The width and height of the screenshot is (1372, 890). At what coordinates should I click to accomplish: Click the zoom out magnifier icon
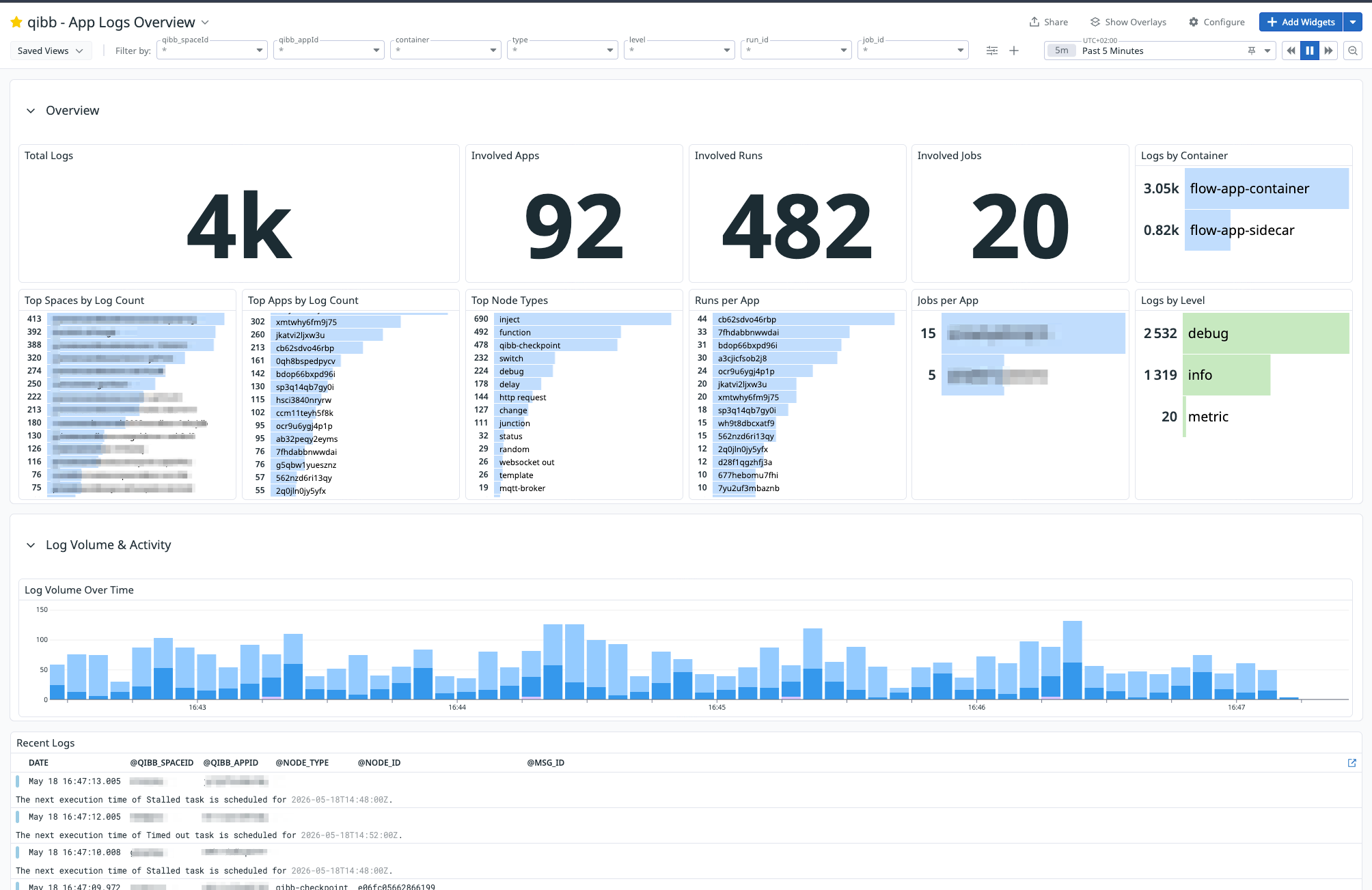(x=1353, y=51)
